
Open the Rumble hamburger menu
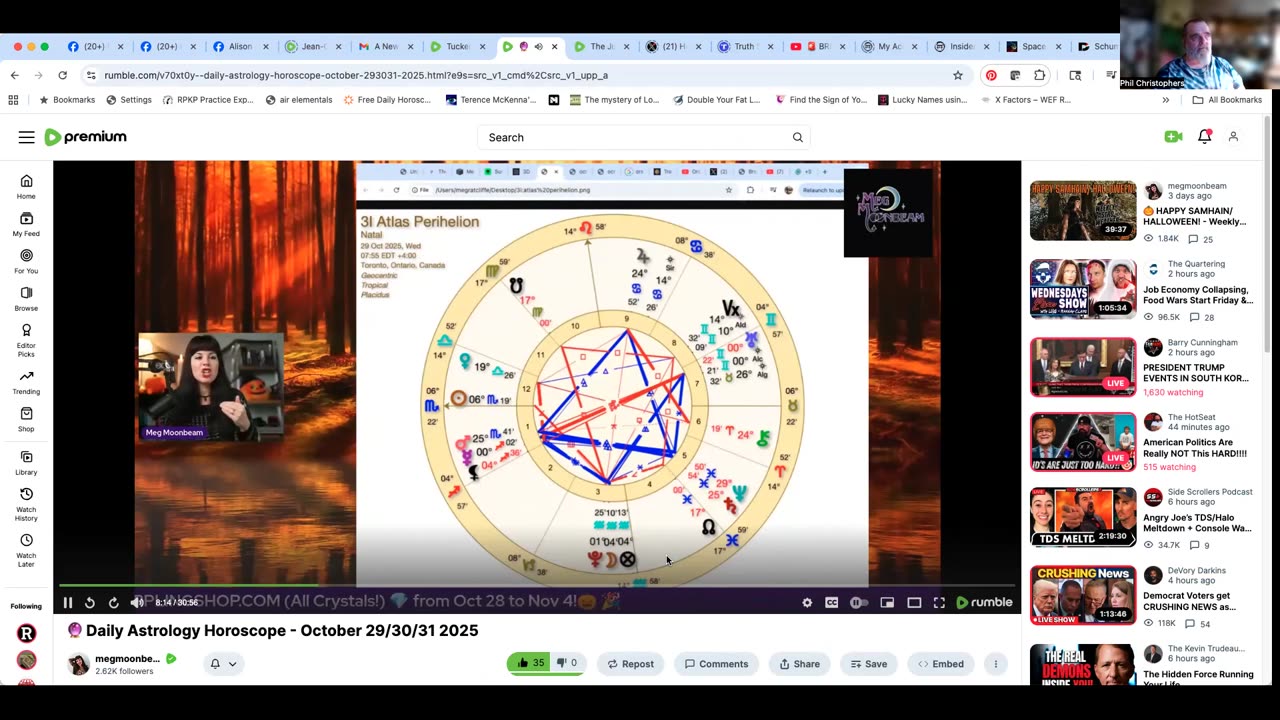pyautogui.click(x=26, y=137)
